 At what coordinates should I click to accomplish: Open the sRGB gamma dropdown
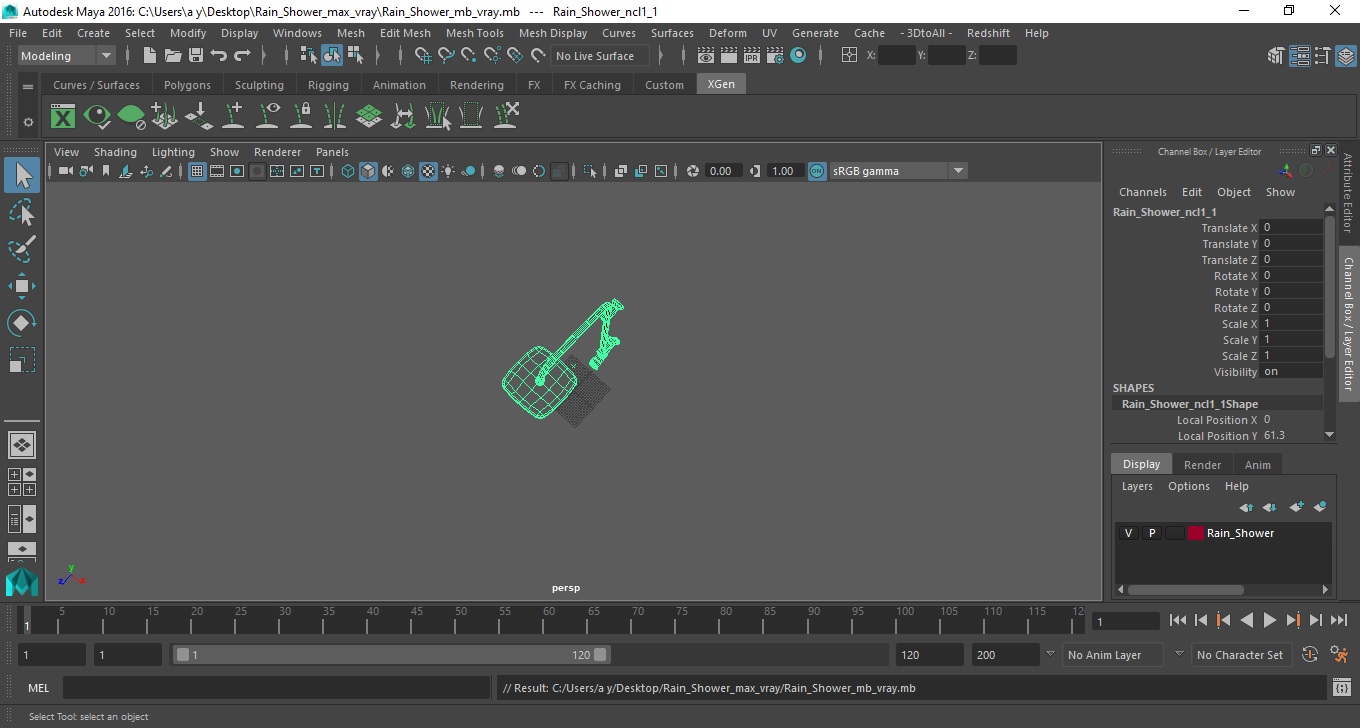pyautogui.click(x=898, y=171)
